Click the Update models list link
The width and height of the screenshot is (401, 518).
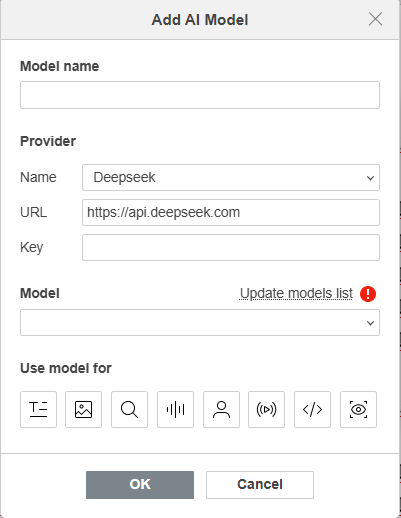(x=296, y=294)
